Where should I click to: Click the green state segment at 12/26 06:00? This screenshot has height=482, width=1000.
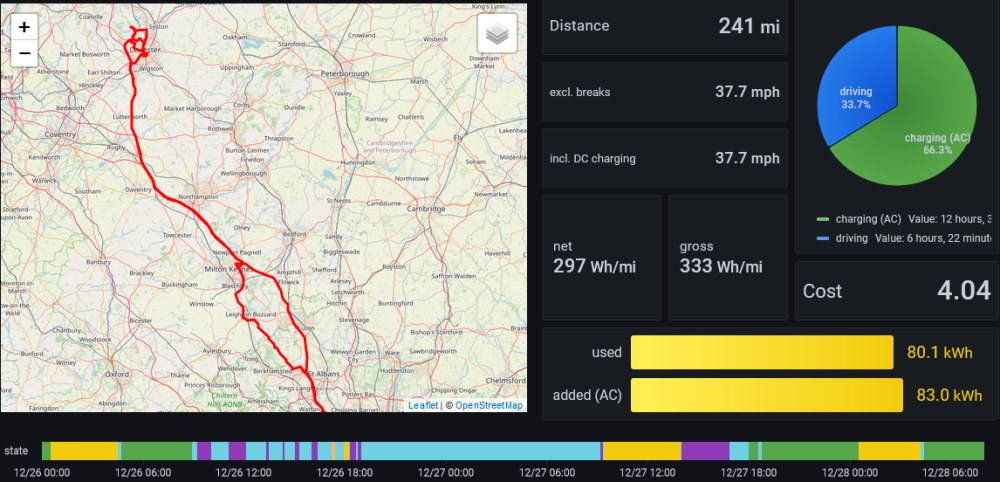[x=156, y=451]
